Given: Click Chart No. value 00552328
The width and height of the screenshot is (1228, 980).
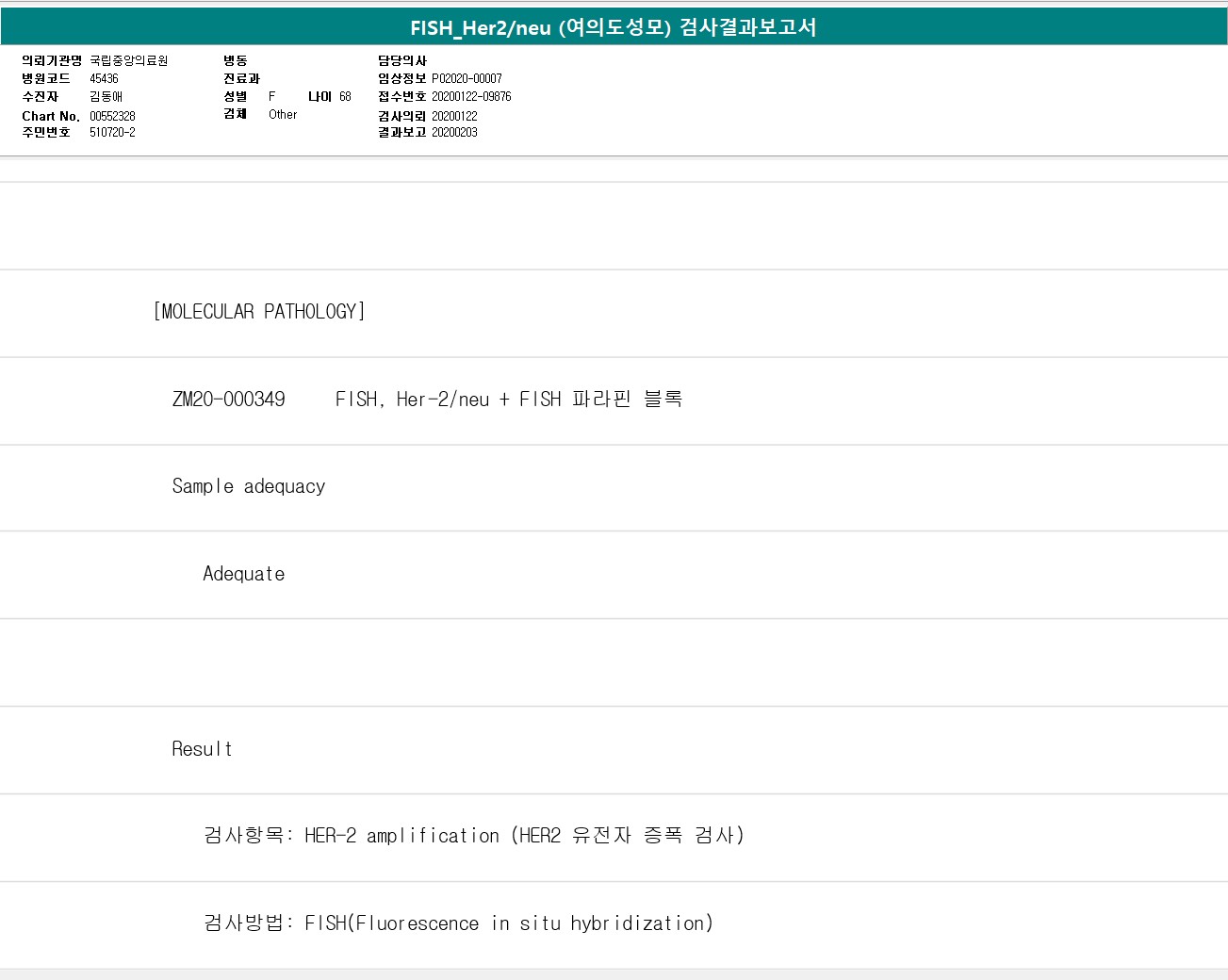Looking at the screenshot, I should point(112,116).
